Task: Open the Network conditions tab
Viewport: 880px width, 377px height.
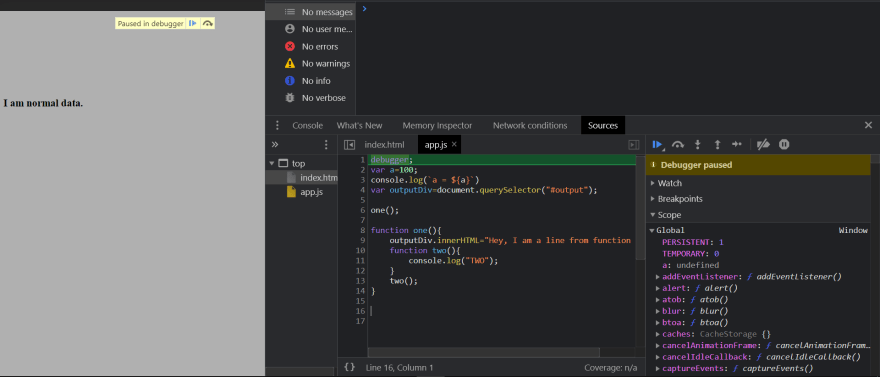Action: click(530, 125)
